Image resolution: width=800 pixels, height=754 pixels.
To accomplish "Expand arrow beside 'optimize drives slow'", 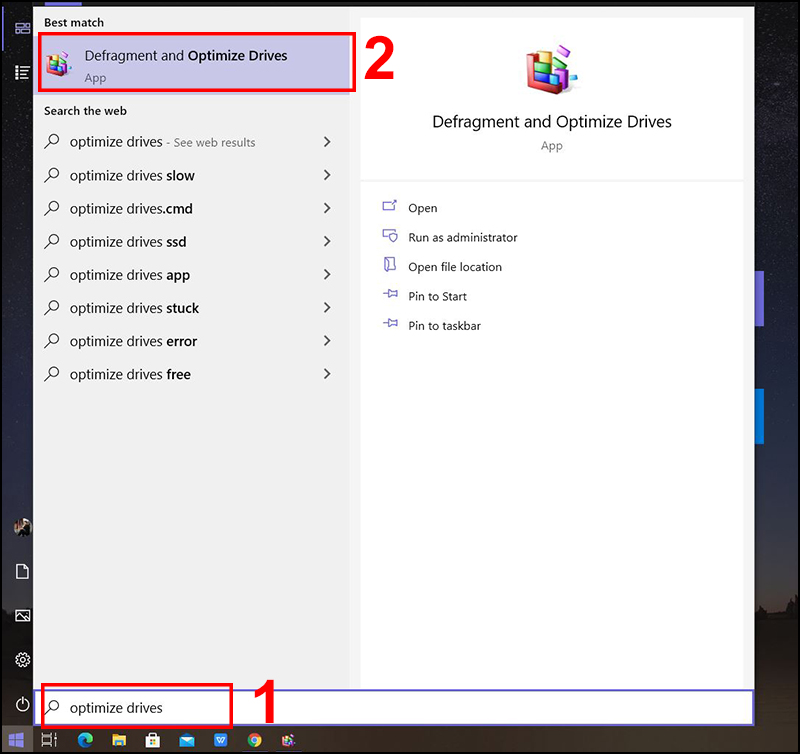I will tap(327, 175).
